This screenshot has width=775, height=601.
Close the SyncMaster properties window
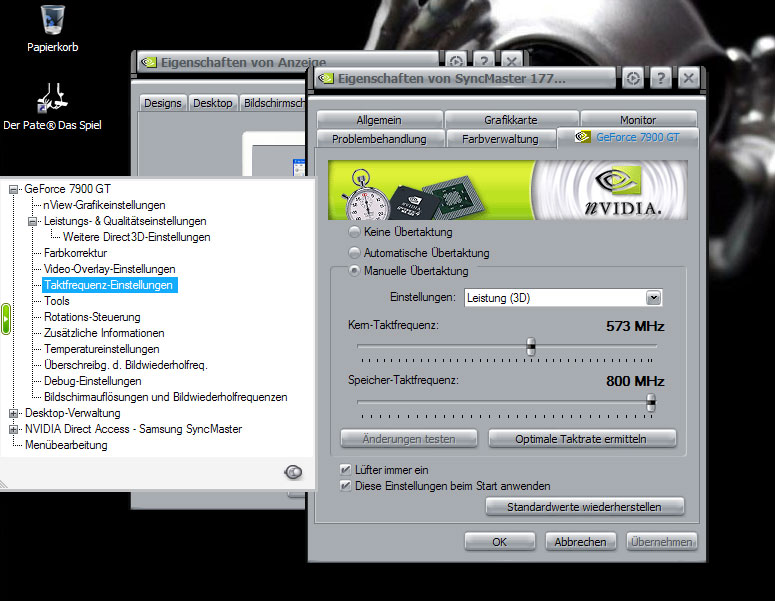click(689, 78)
